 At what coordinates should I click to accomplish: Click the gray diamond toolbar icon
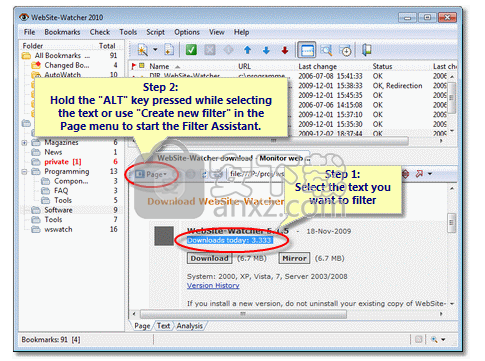(228, 50)
